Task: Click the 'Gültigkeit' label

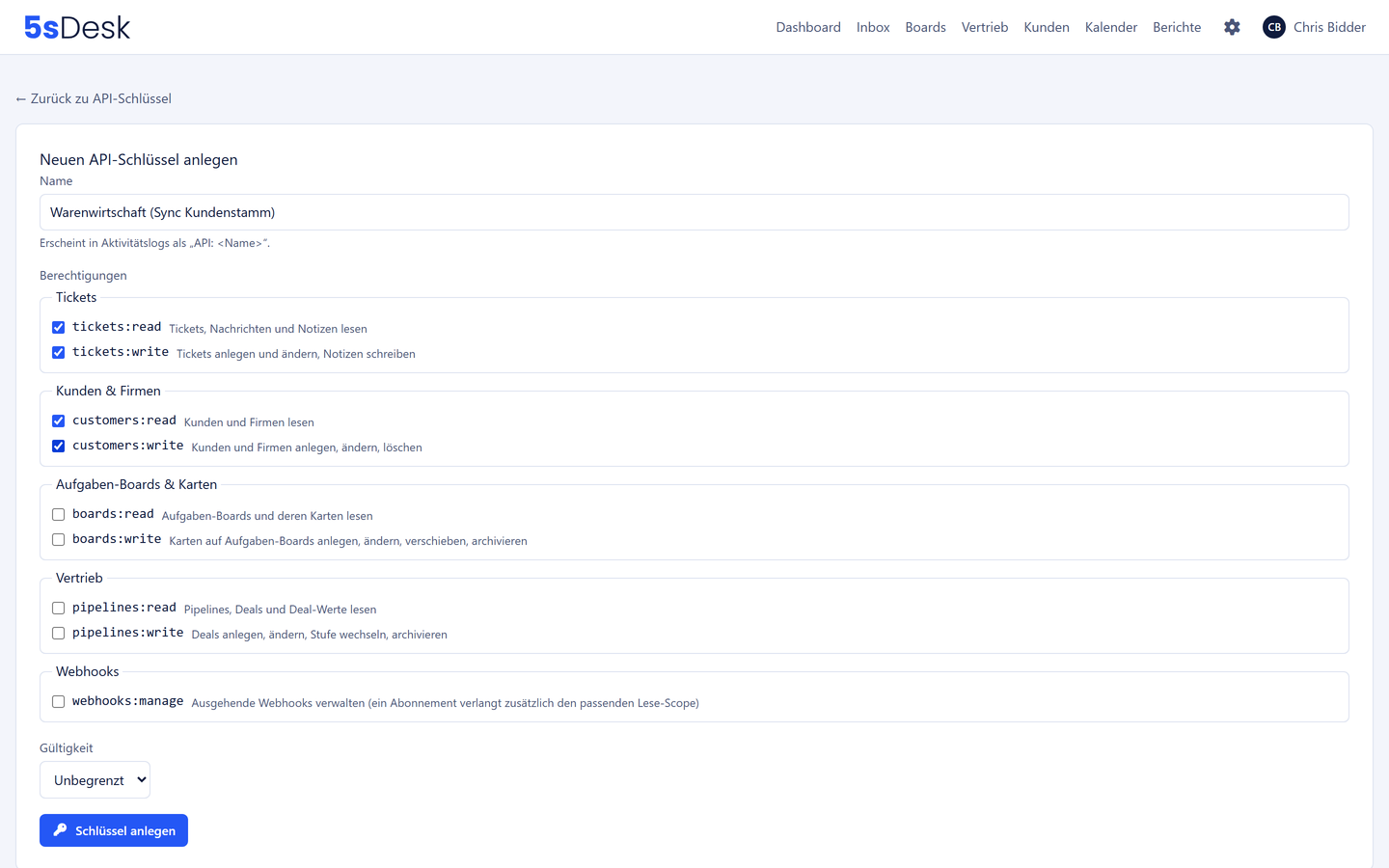Action: (67, 747)
